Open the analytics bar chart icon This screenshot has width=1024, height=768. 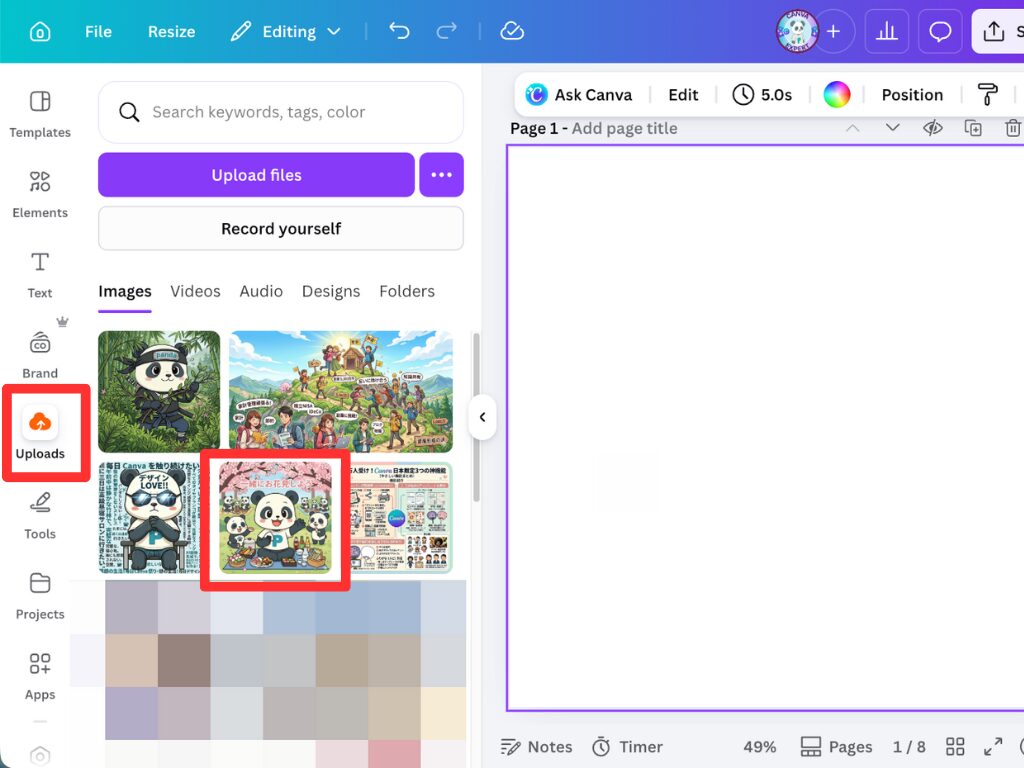point(886,31)
